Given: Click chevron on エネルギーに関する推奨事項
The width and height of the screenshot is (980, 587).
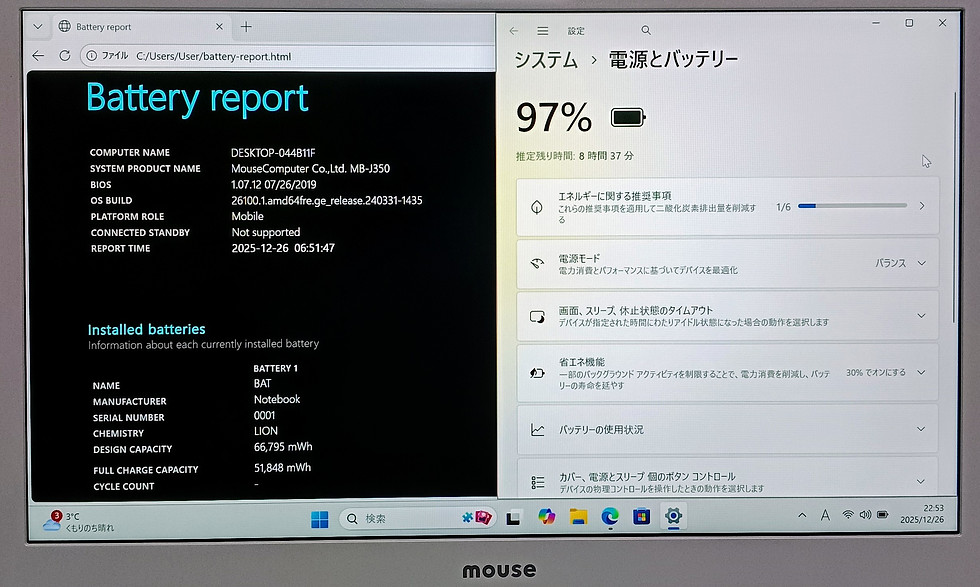Looking at the screenshot, I should 922,206.
